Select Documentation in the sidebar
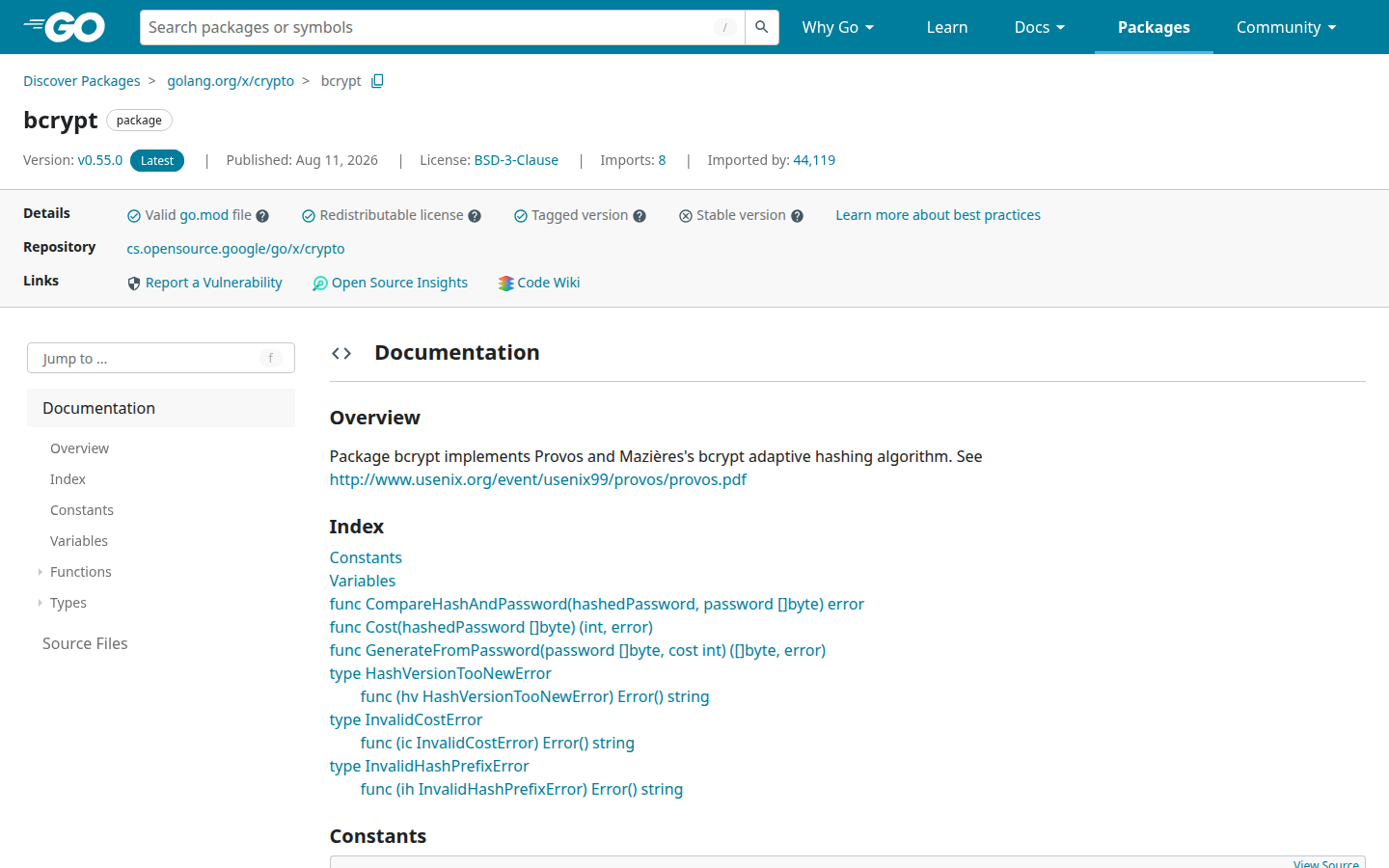 [x=161, y=408]
